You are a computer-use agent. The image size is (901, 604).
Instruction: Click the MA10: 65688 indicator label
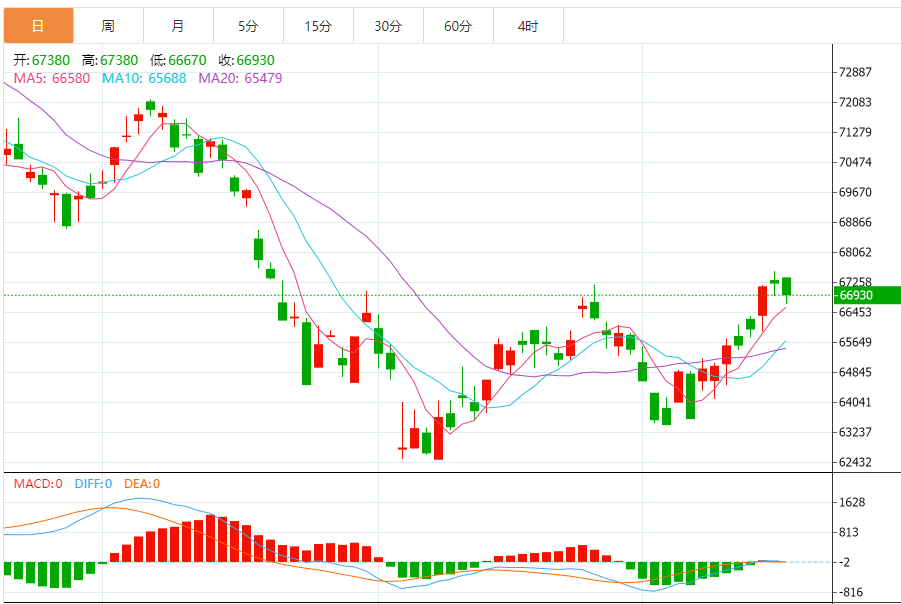pyautogui.click(x=144, y=78)
